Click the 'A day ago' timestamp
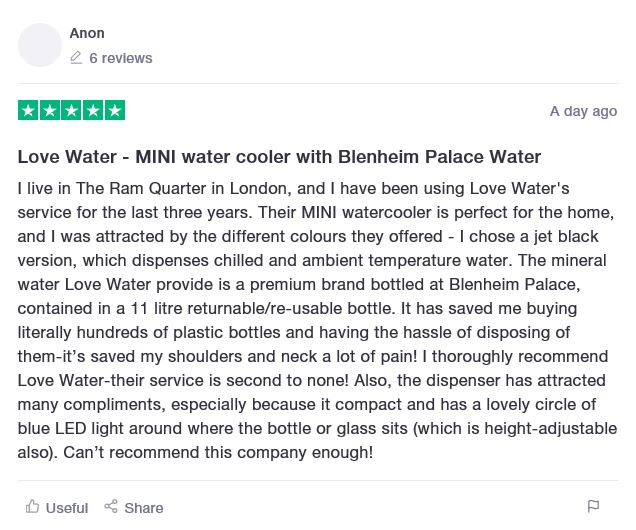This screenshot has width=636, height=530. click(583, 111)
